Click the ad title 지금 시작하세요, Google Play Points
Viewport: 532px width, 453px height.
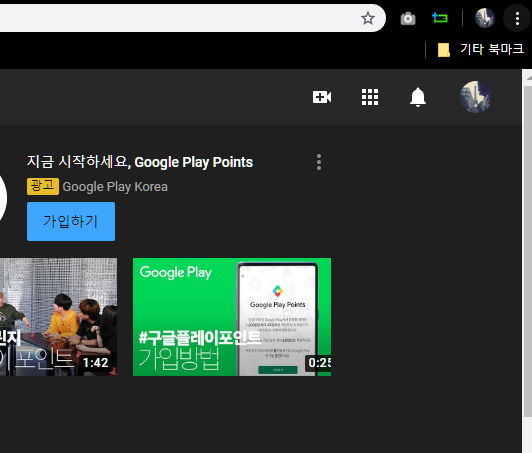pyautogui.click(x=140, y=162)
